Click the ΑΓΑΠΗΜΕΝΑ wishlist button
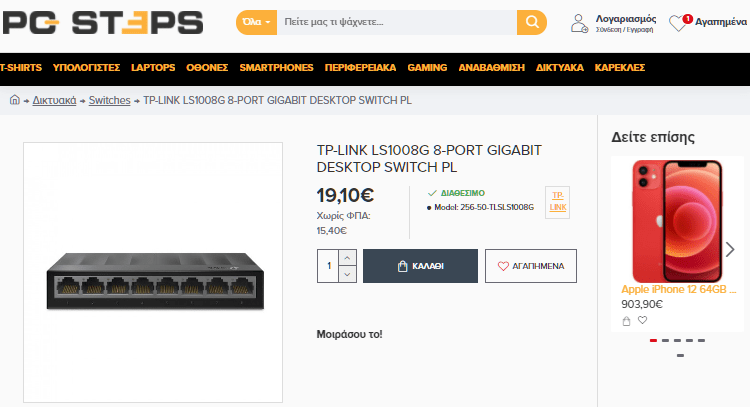 click(x=530, y=266)
